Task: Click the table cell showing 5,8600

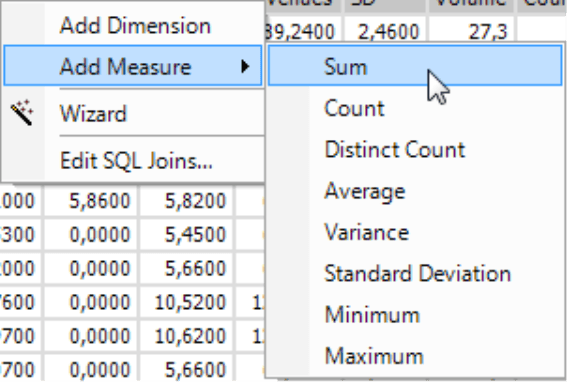Action: (91, 201)
